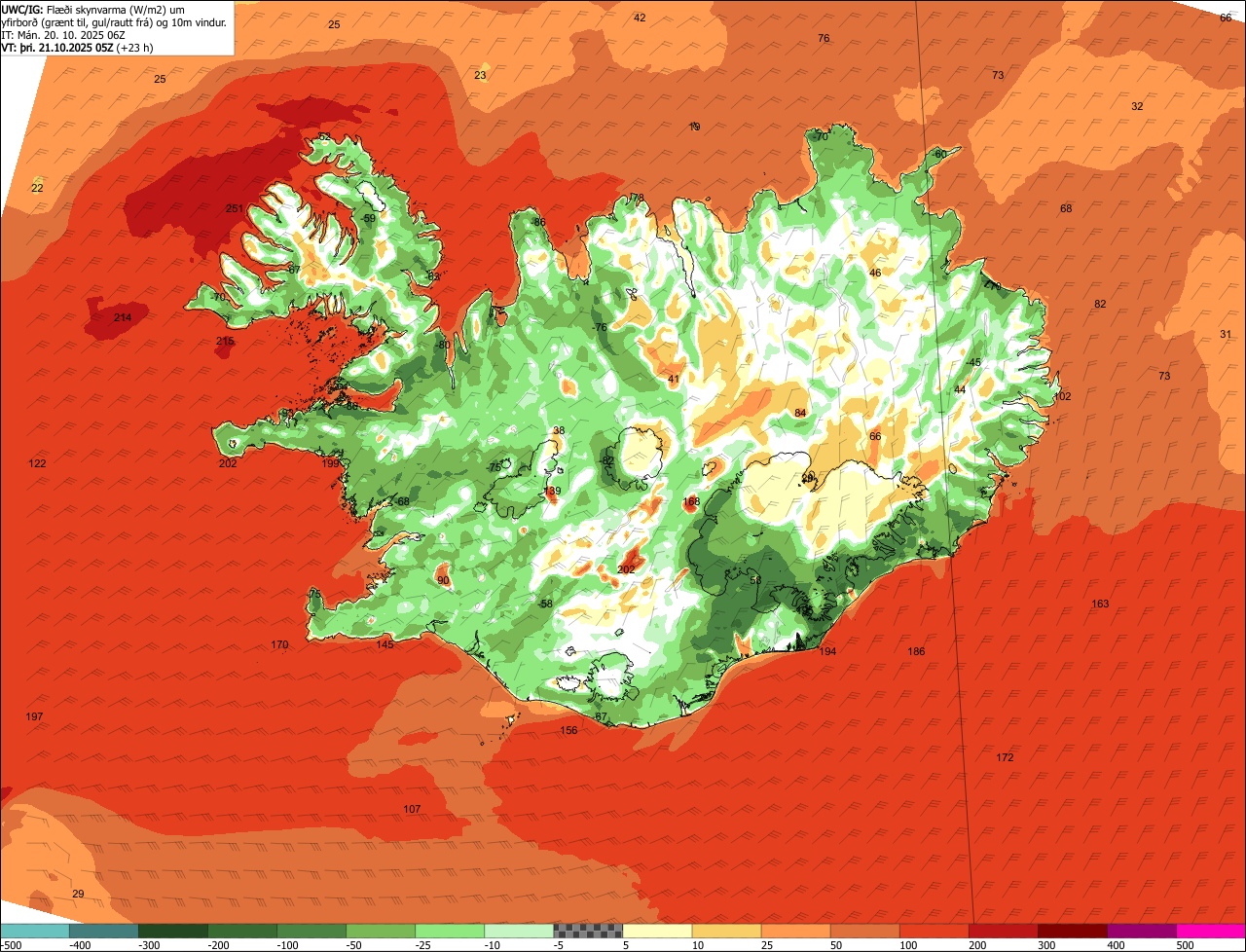Click the value 102 off the east coast
The image size is (1246, 952).
(1062, 397)
